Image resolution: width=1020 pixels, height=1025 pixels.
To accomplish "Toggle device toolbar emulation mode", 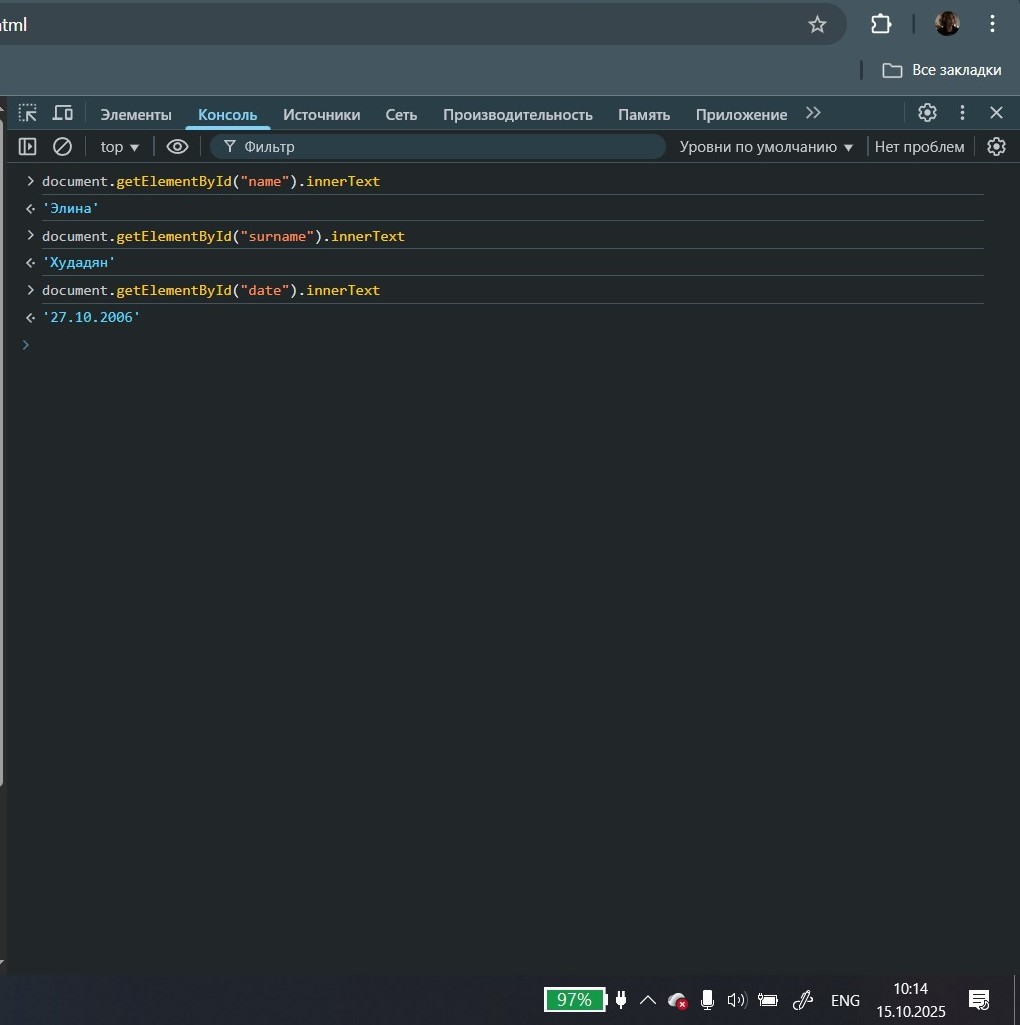I will [63, 113].
